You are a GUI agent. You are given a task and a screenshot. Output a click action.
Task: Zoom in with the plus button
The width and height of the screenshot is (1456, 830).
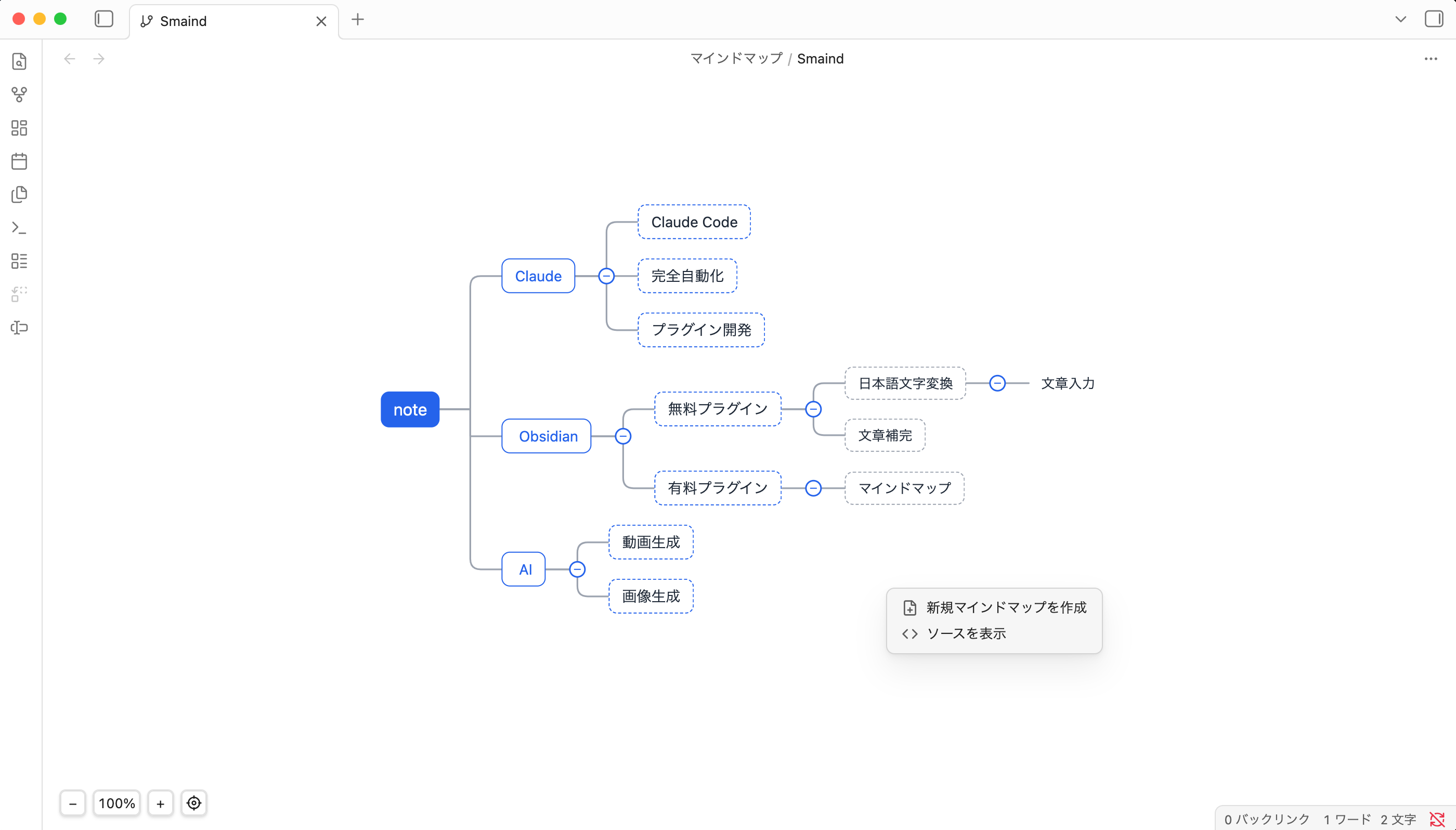click(x=161, y=803)
